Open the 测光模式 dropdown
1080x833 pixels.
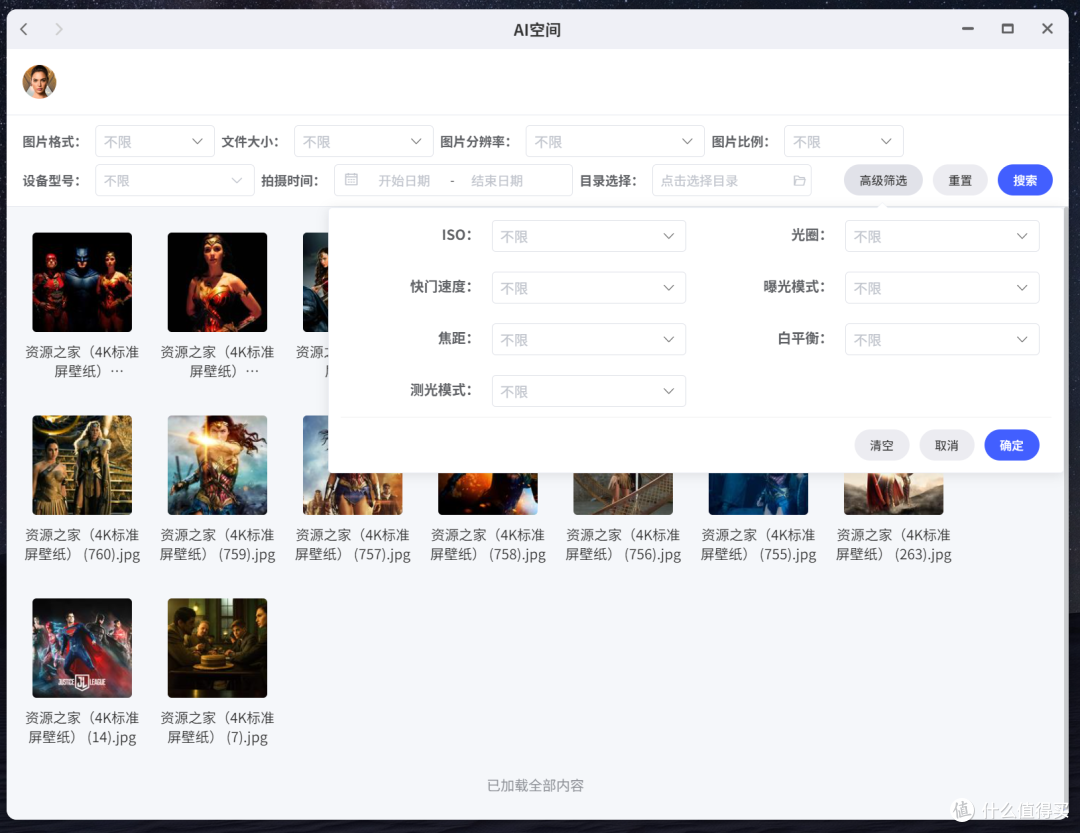click(588, 391)
